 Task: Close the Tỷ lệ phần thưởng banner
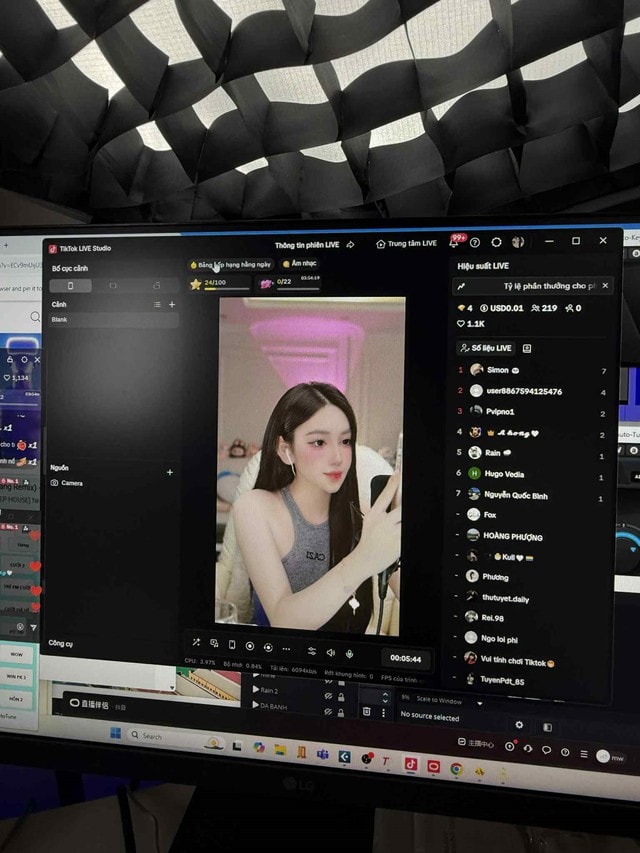(x=605, y=286)
